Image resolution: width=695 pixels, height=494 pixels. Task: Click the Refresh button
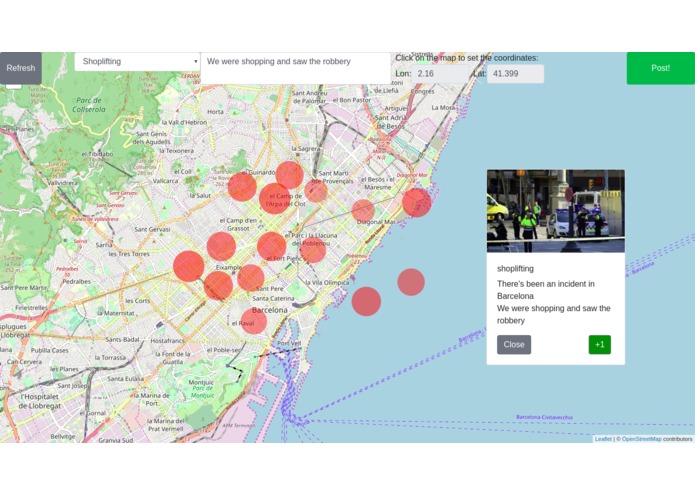[21, 68]
